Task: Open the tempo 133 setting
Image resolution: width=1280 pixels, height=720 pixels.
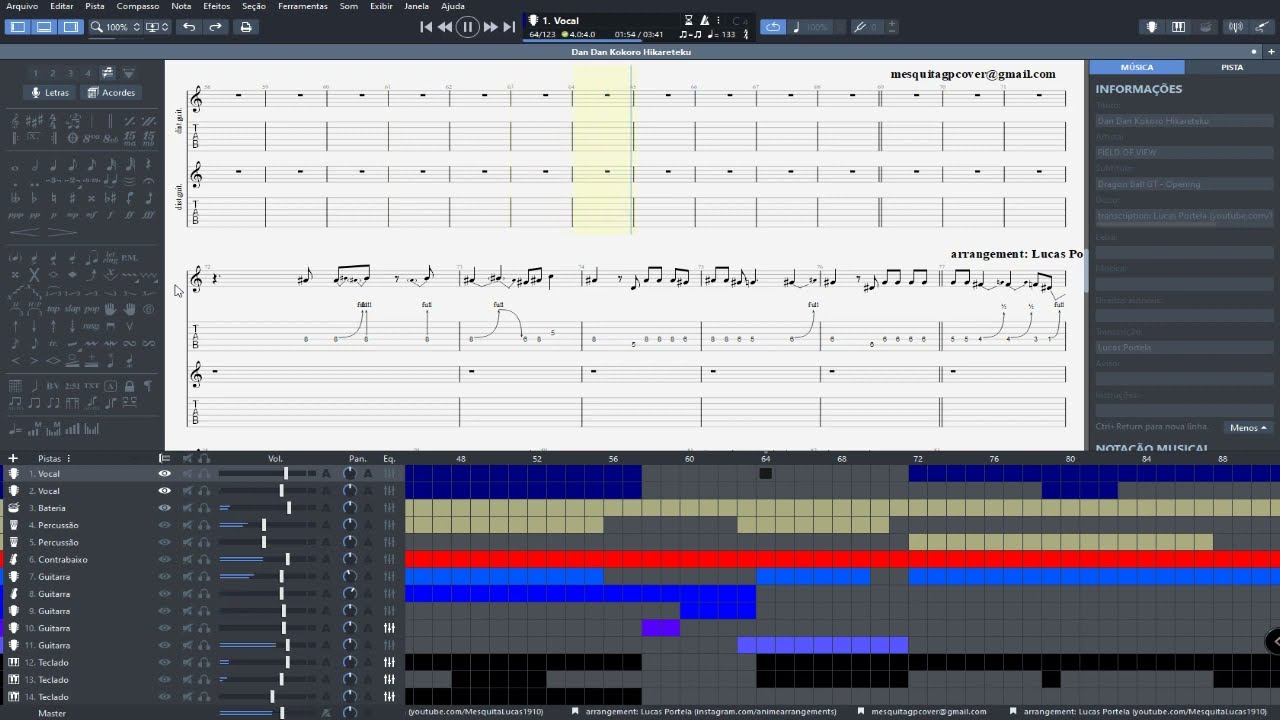Action: click(x=721, y=34)
